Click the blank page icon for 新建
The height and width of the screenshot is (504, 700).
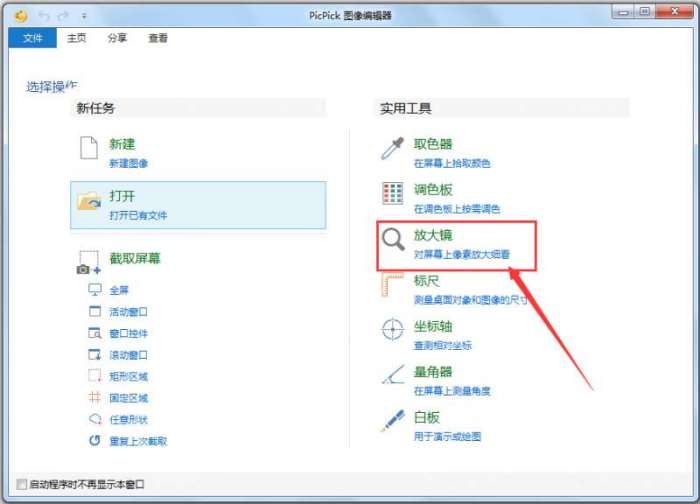click(89, 148)
